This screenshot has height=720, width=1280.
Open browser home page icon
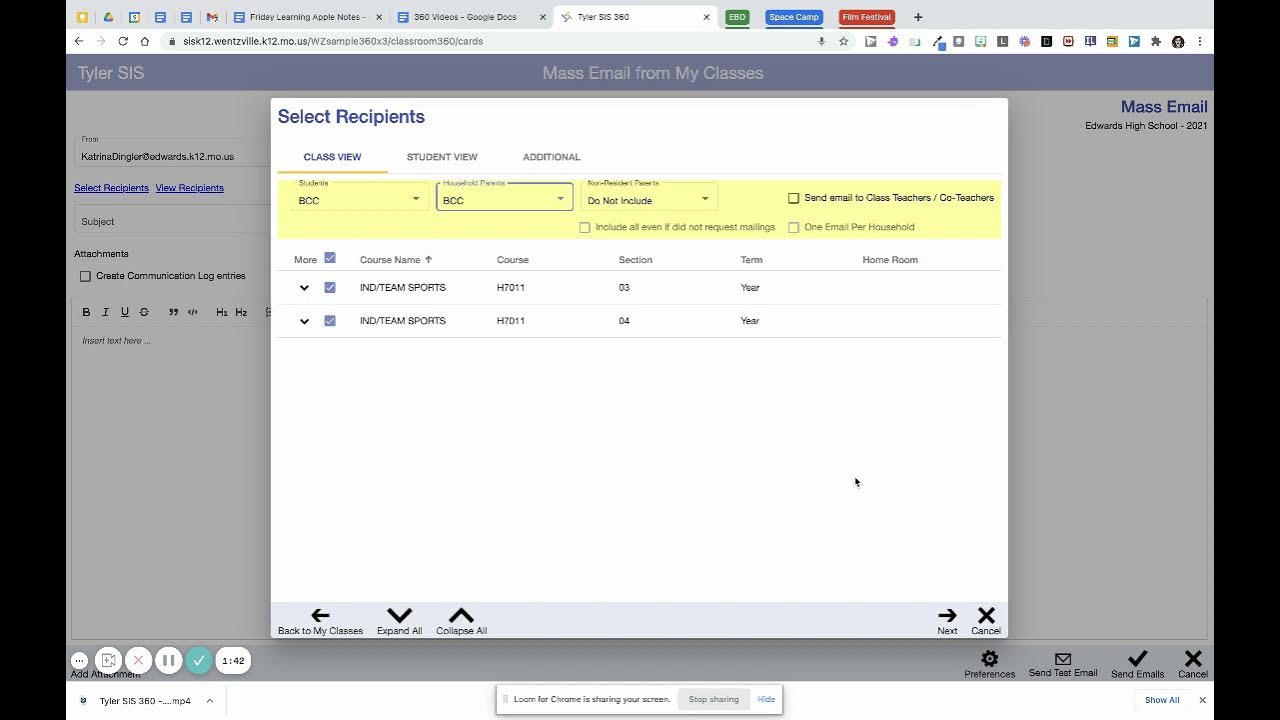145,41
